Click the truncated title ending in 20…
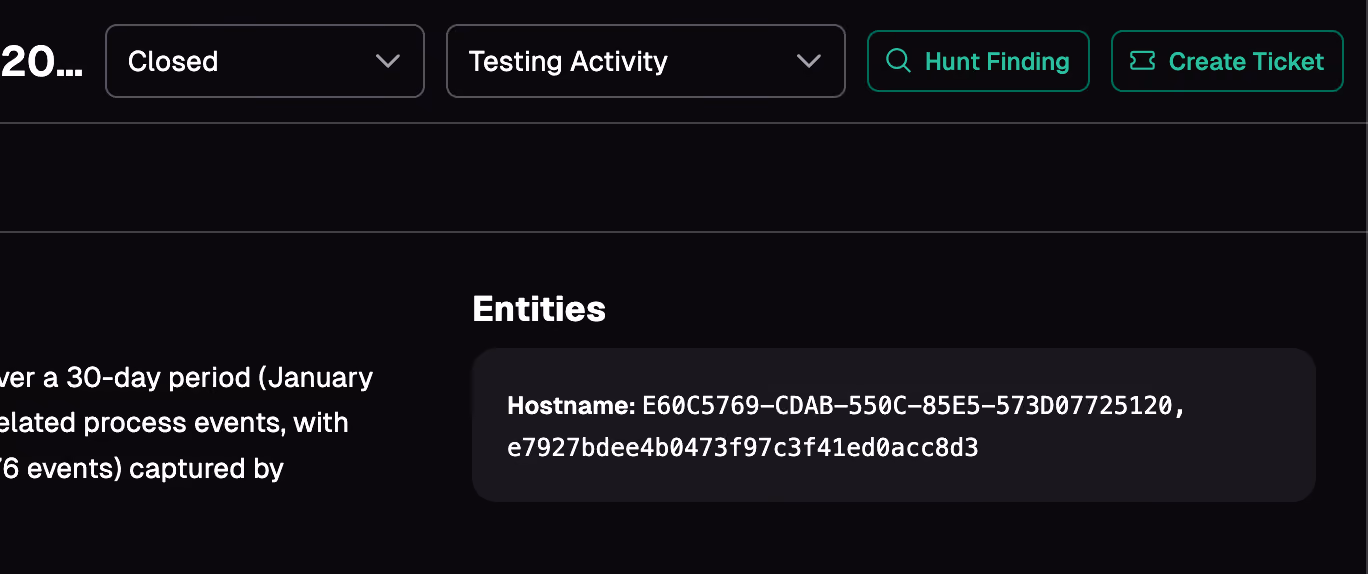Screen dimensions: 1368x574 pos(41,61)
